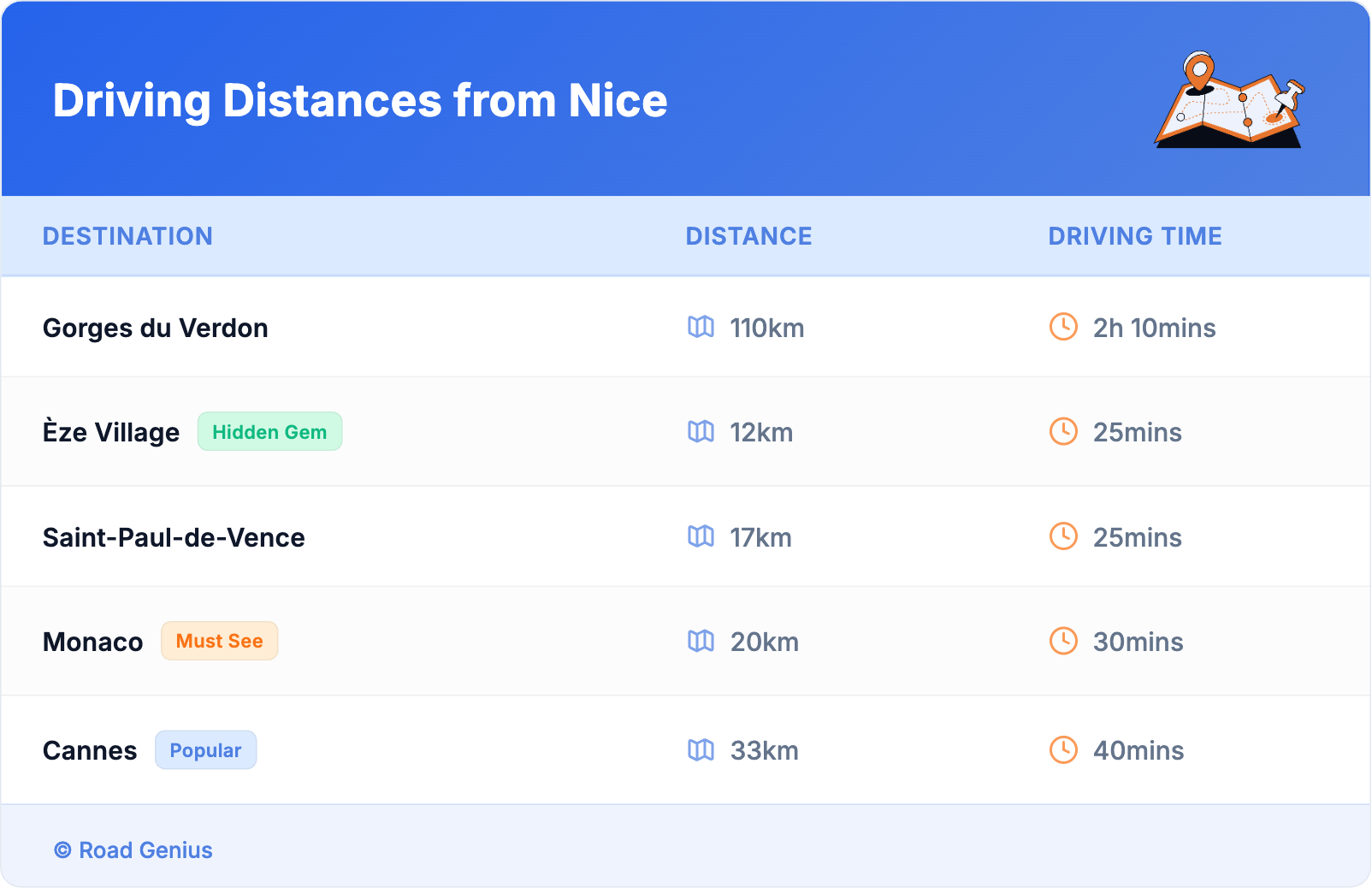This screenshot has height=888, width=1372.
Task: Open the Road Genius copyright link
Action: pos(133,850)
